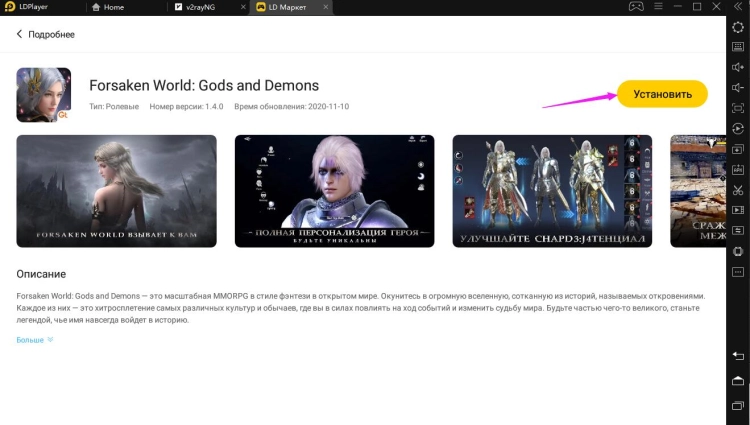Tap the Android back button in sidebar

tap(738, 356)
